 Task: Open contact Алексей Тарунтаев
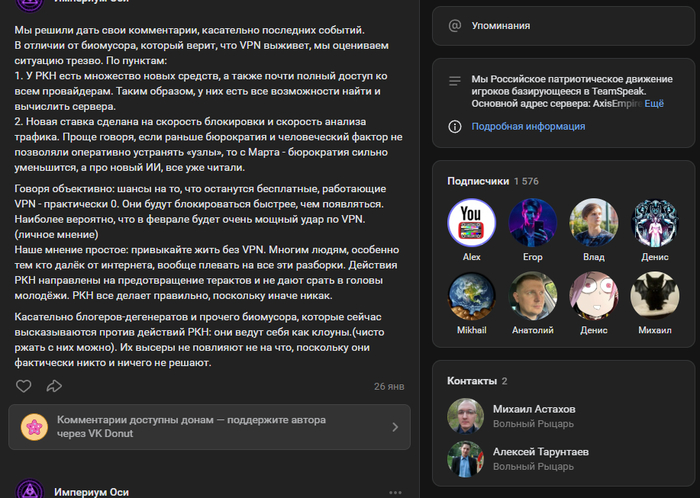[541, 452]
